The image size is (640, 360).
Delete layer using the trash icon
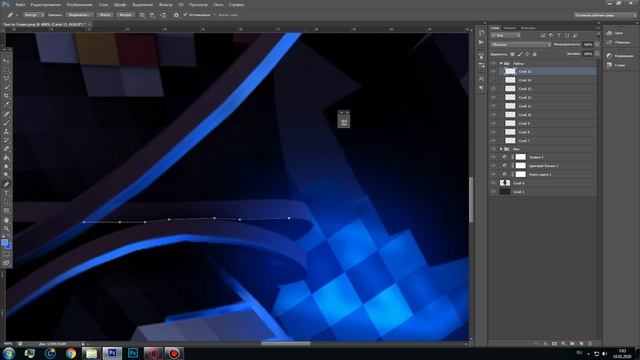590,344
